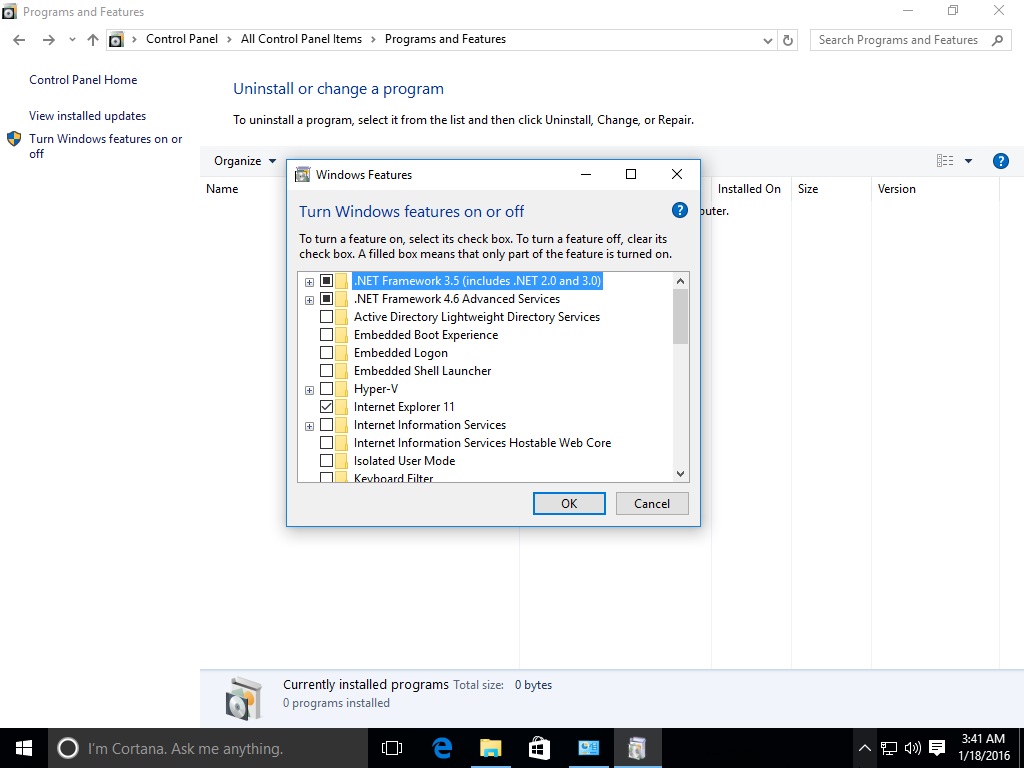
Task: Click the help icon in Windows Features dialog
Action: point(679,210)
